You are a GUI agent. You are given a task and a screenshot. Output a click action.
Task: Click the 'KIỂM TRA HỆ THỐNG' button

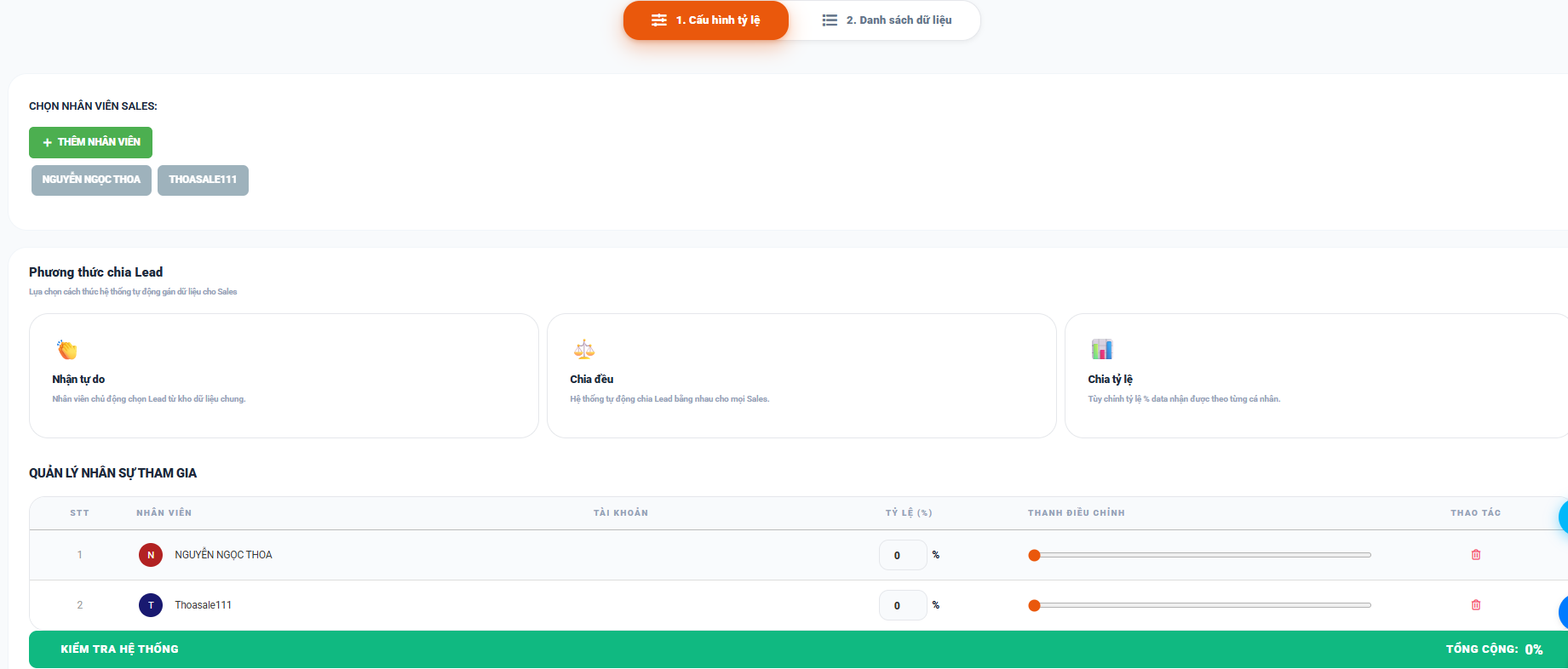point(120,649)
